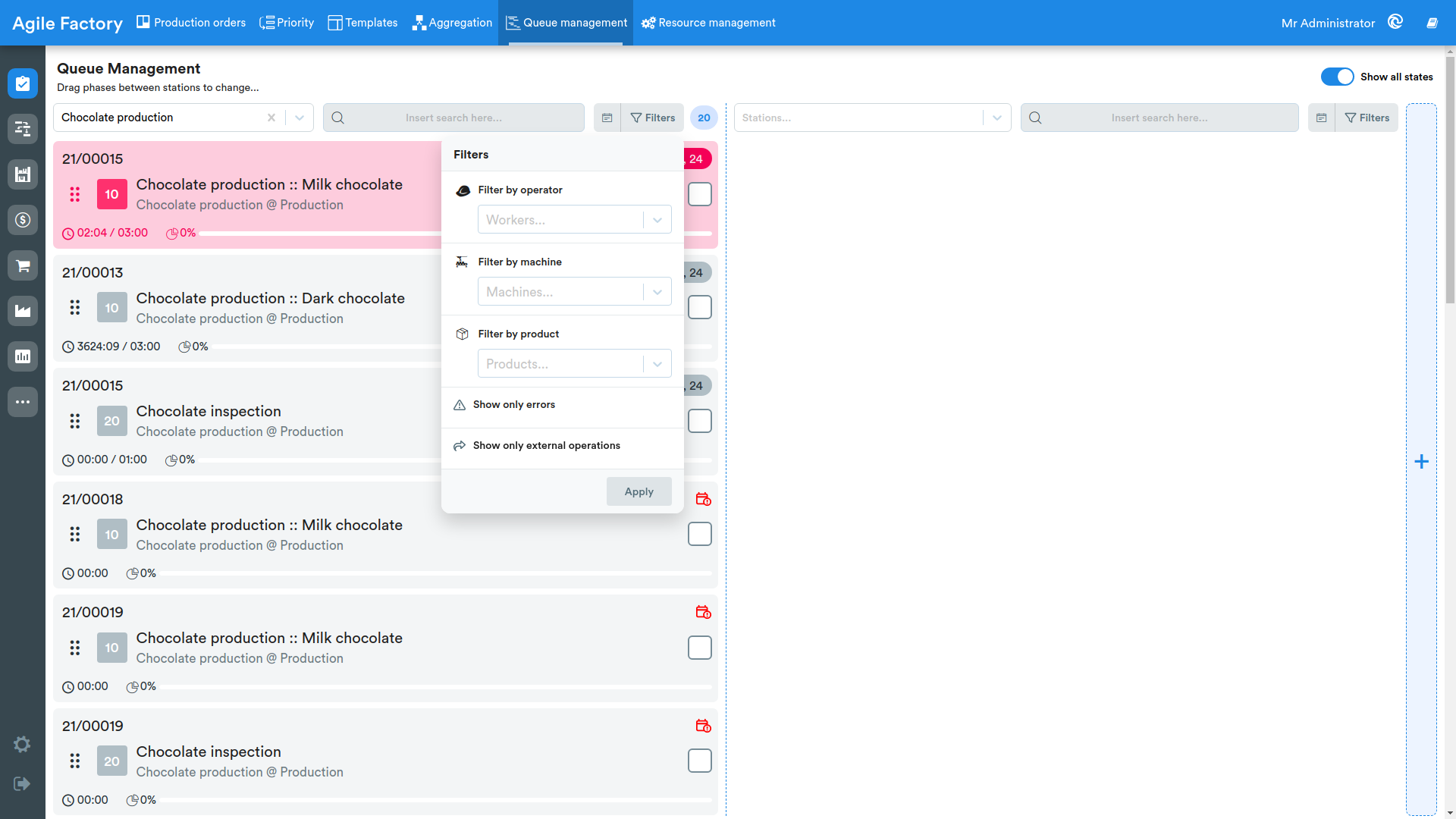Open the dollar costs sidebar icon
The image size is (1456, 819).
pyautogui.click(x=23, y=220)
